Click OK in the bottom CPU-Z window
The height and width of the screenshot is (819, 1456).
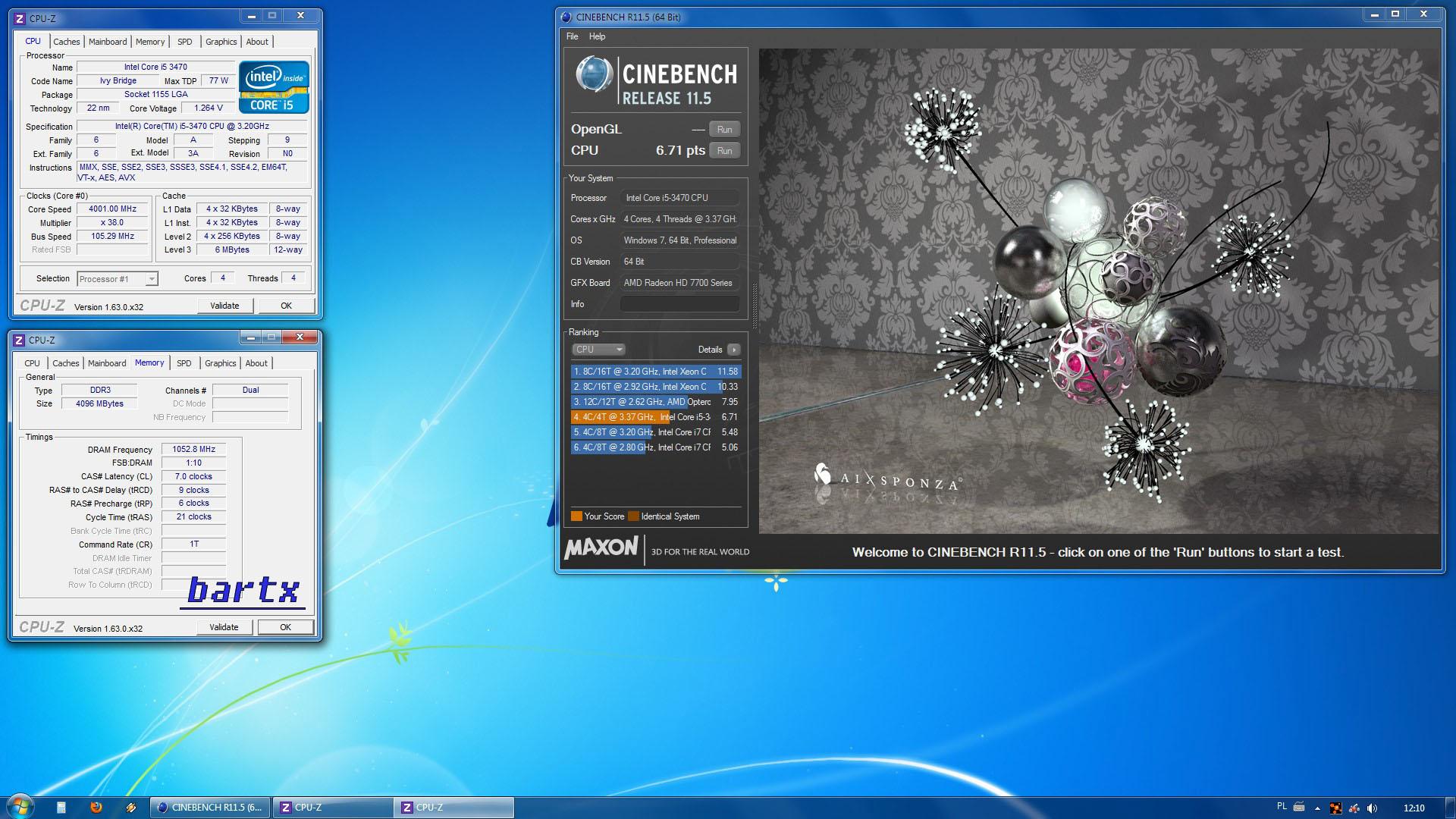(x=285, y=627)
